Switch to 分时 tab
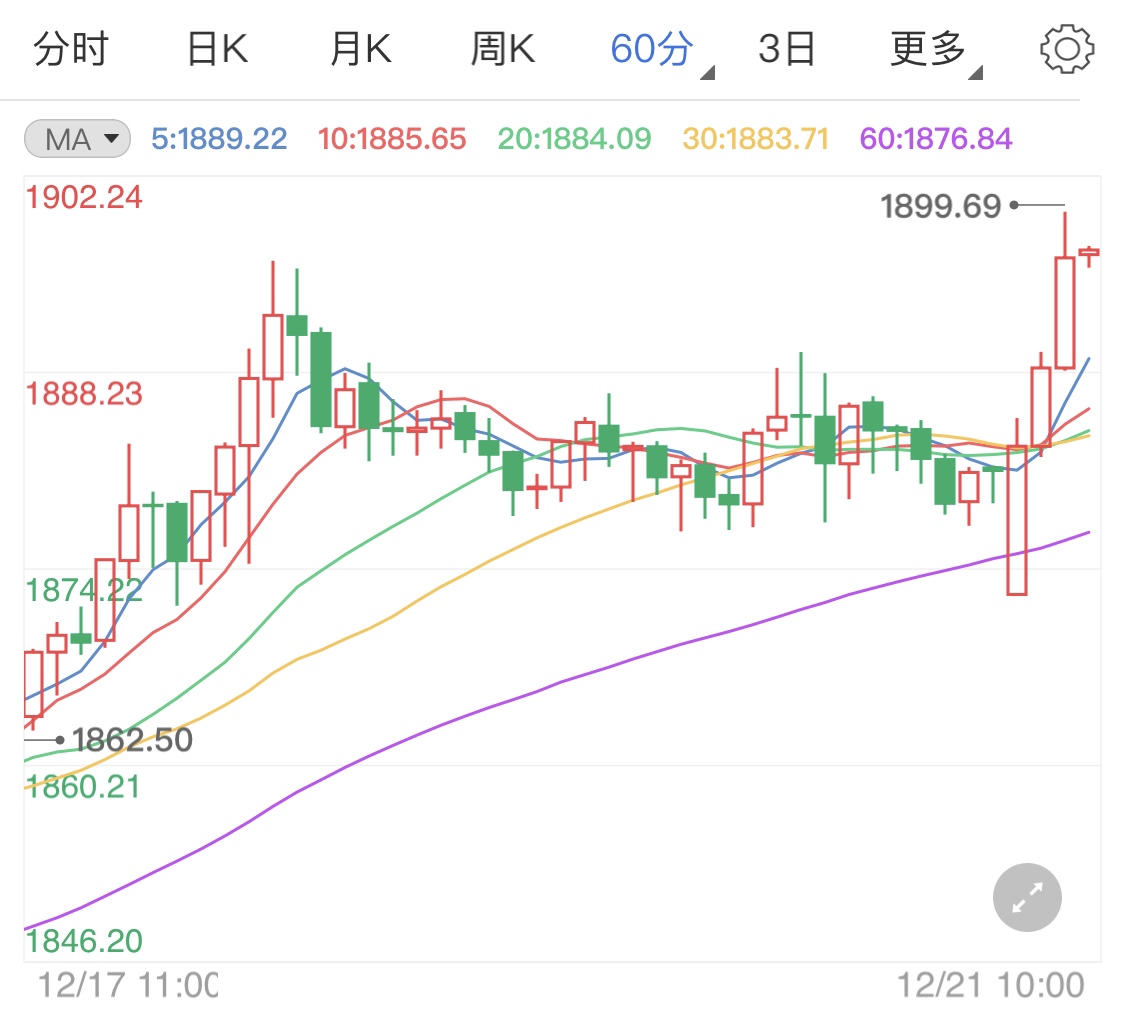Viewport: 1125px width, 1012px height. 71,49
